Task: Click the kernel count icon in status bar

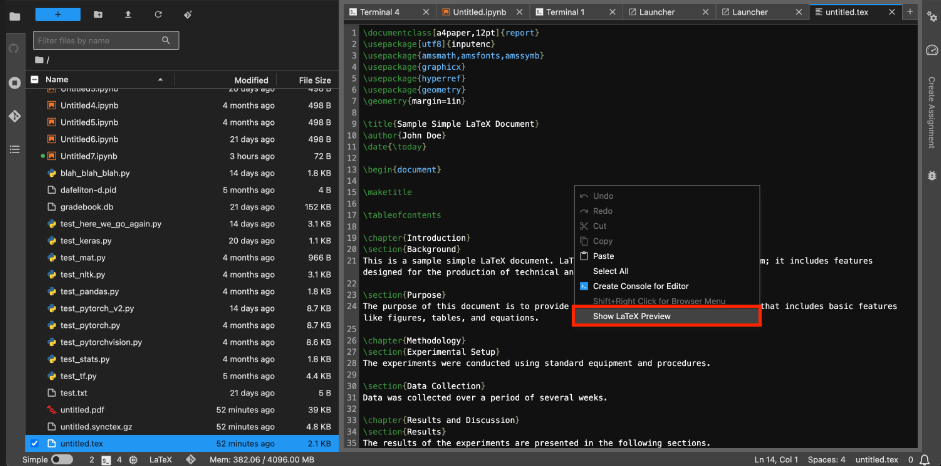Action: 133,460
